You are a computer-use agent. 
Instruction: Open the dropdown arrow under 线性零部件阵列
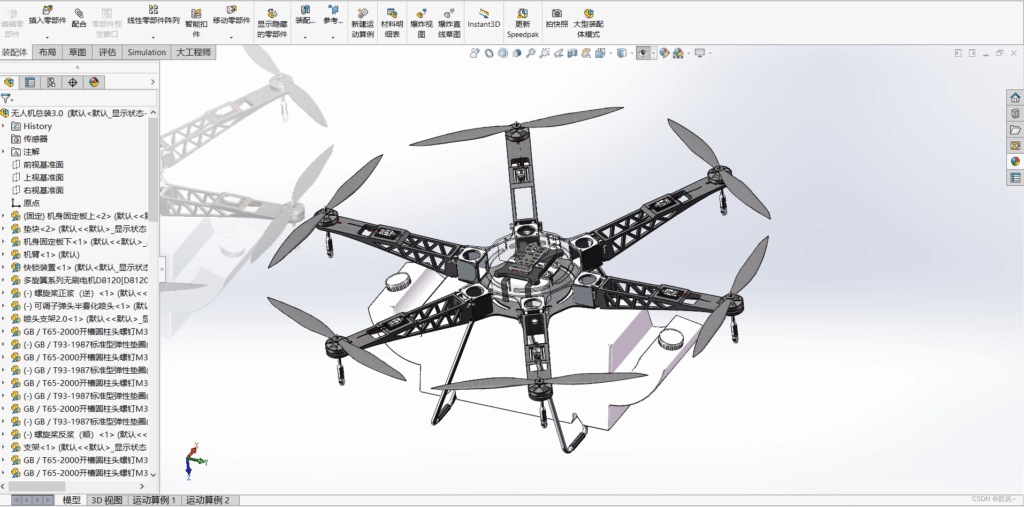coord(154,38)
